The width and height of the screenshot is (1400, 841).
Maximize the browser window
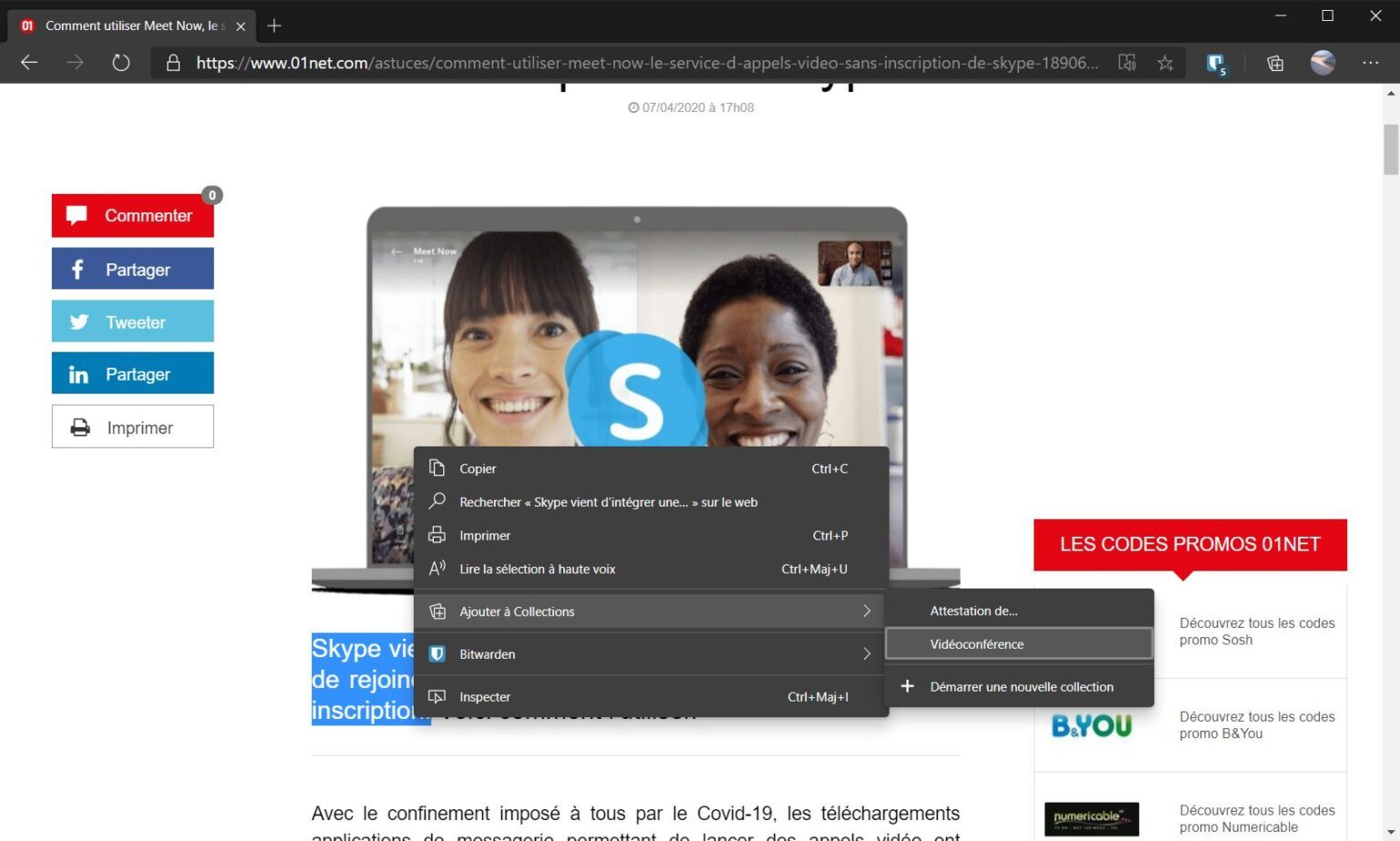point(1328,15)
